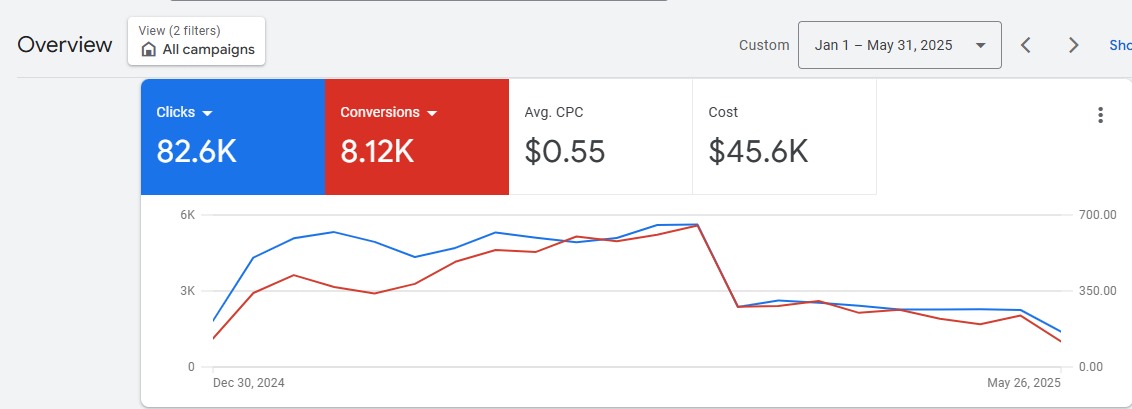Image resolution: width=1132 pixels, height=409 pixels.
Task: Click the $0.55 average CPC value
Action: 565,151
